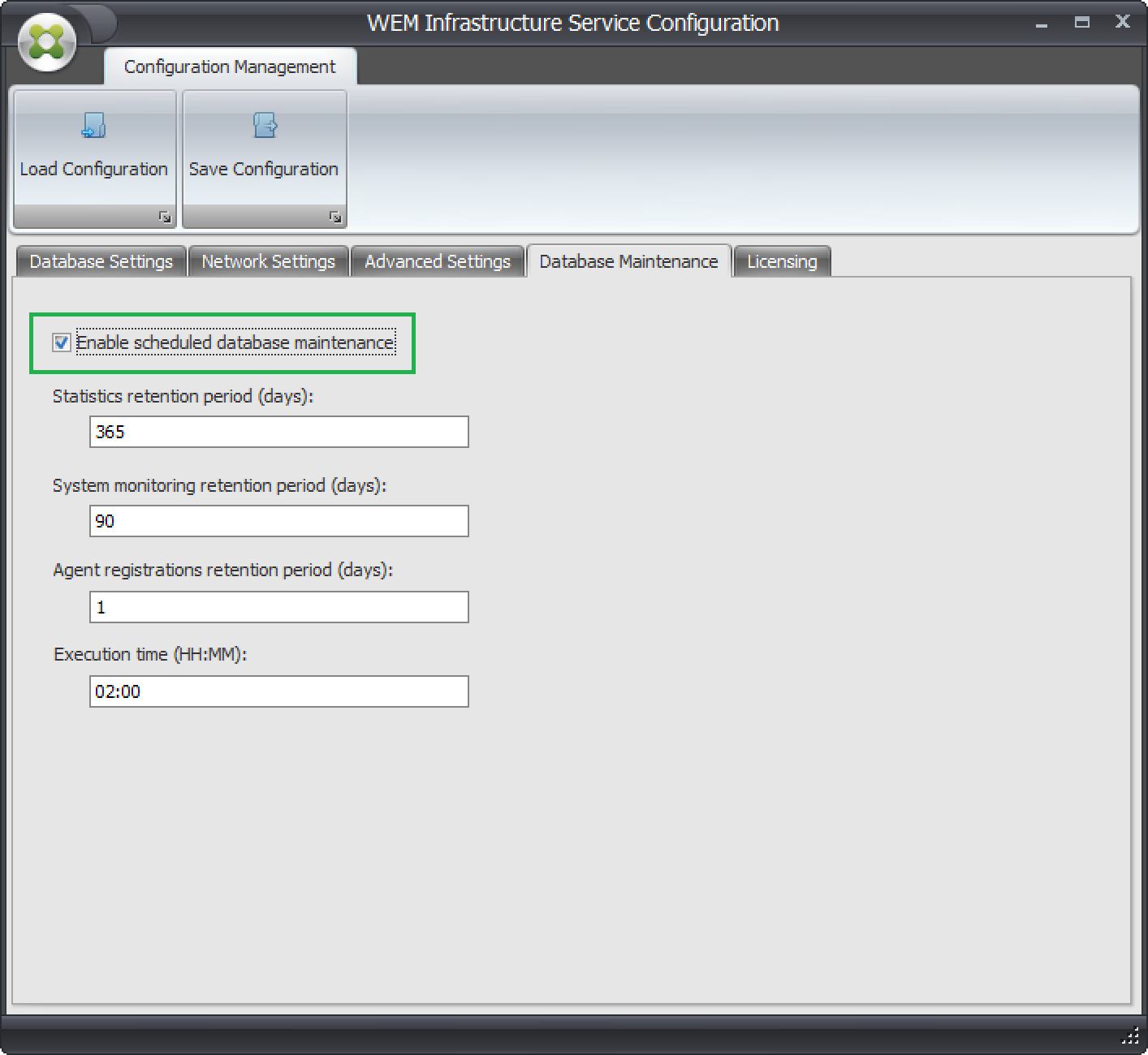The width and height of the screenshot is (1148, 1055).
Task: Select the Execution time input field
Action: (x=278, y=691)
